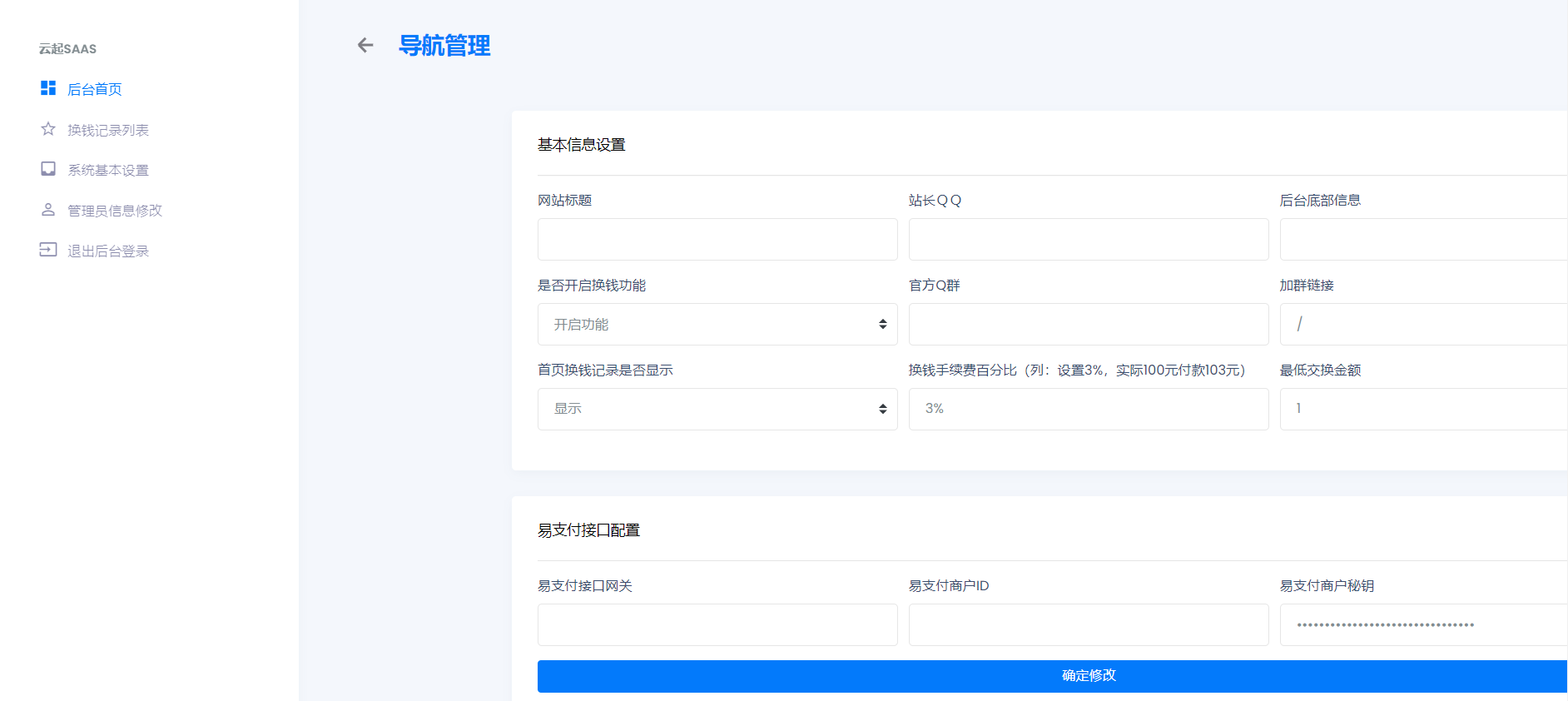The image size is (1568, 701).
Task: Click the 云起SAAS brand text
Action: 67,49
